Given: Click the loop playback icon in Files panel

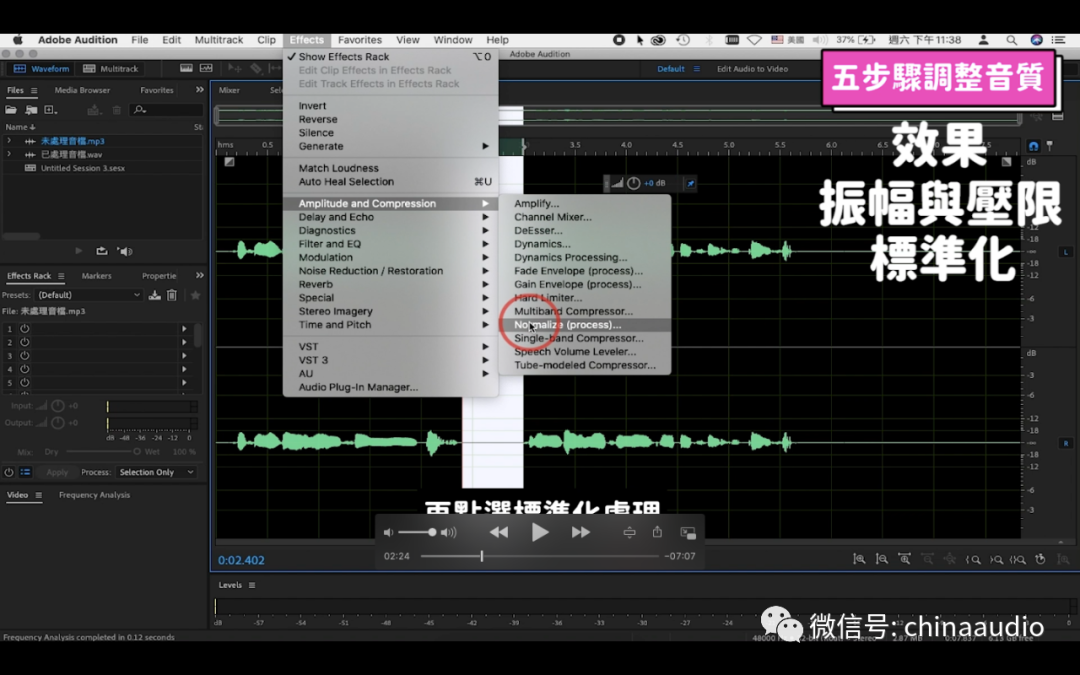Looking at the screenshot, I should pos(102,251).
